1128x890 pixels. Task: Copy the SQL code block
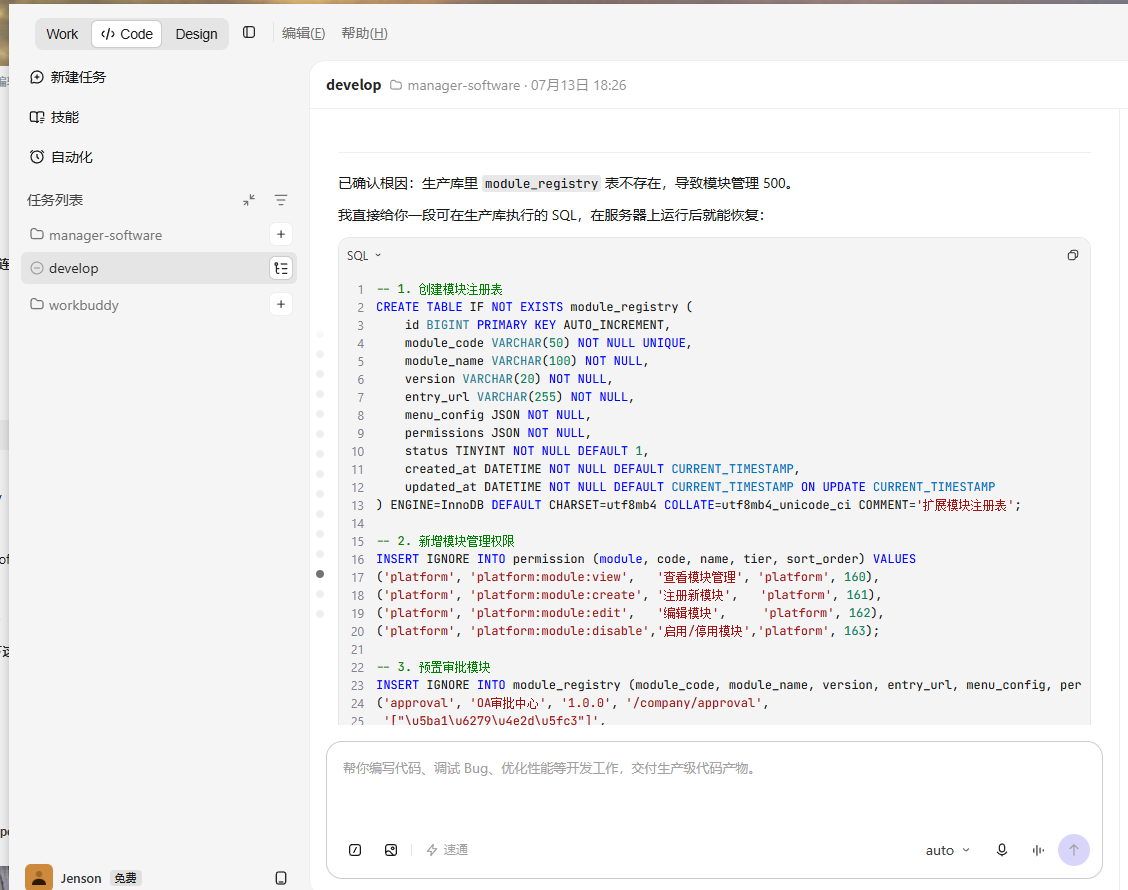point(1073,255)
